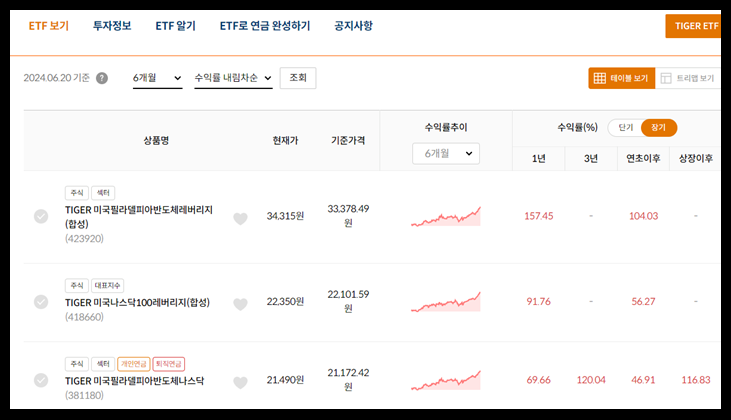Click the 69.66 one-year return value
Image resolution: width=731 pixels, height=420 pixels.
pyautogui.click(x=538, y=380)
